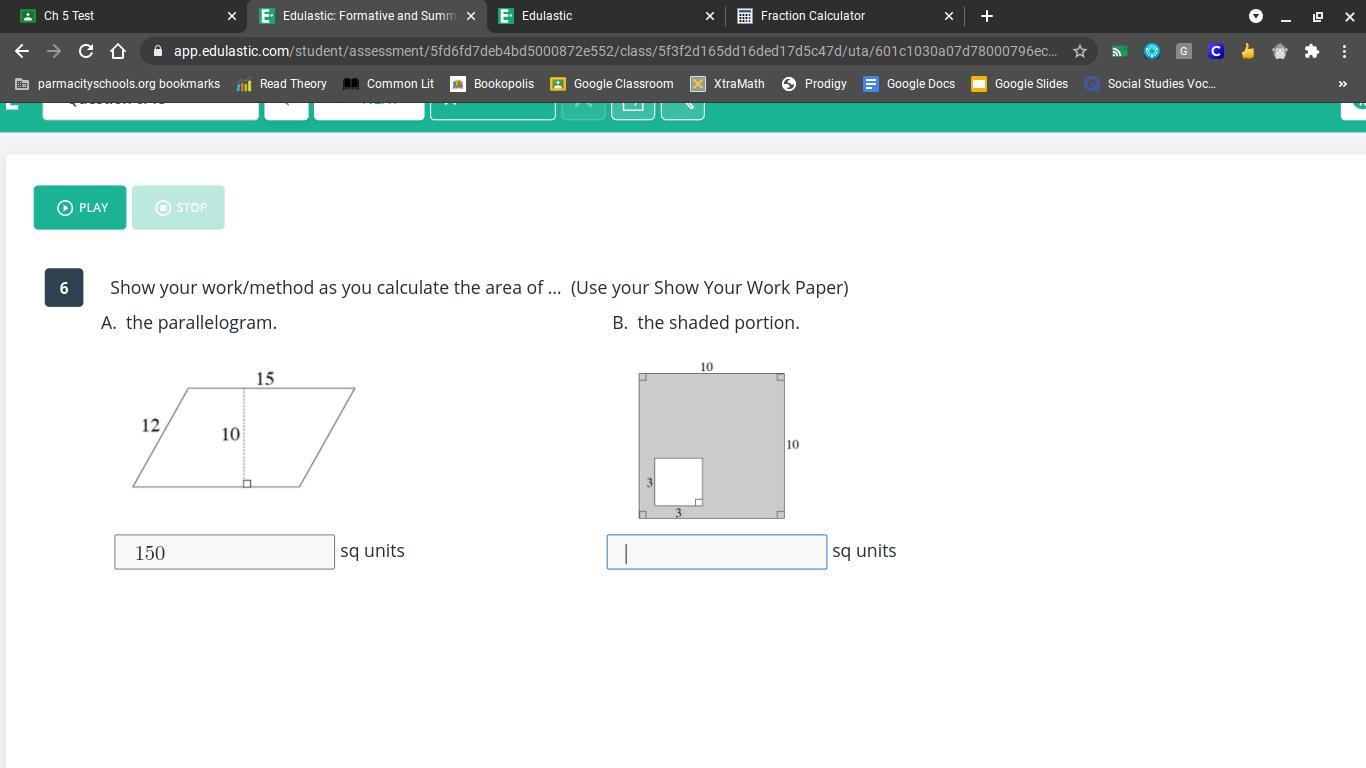
Task: Open the tab titled just Edulastic
Action: click(x=606, y=16)
